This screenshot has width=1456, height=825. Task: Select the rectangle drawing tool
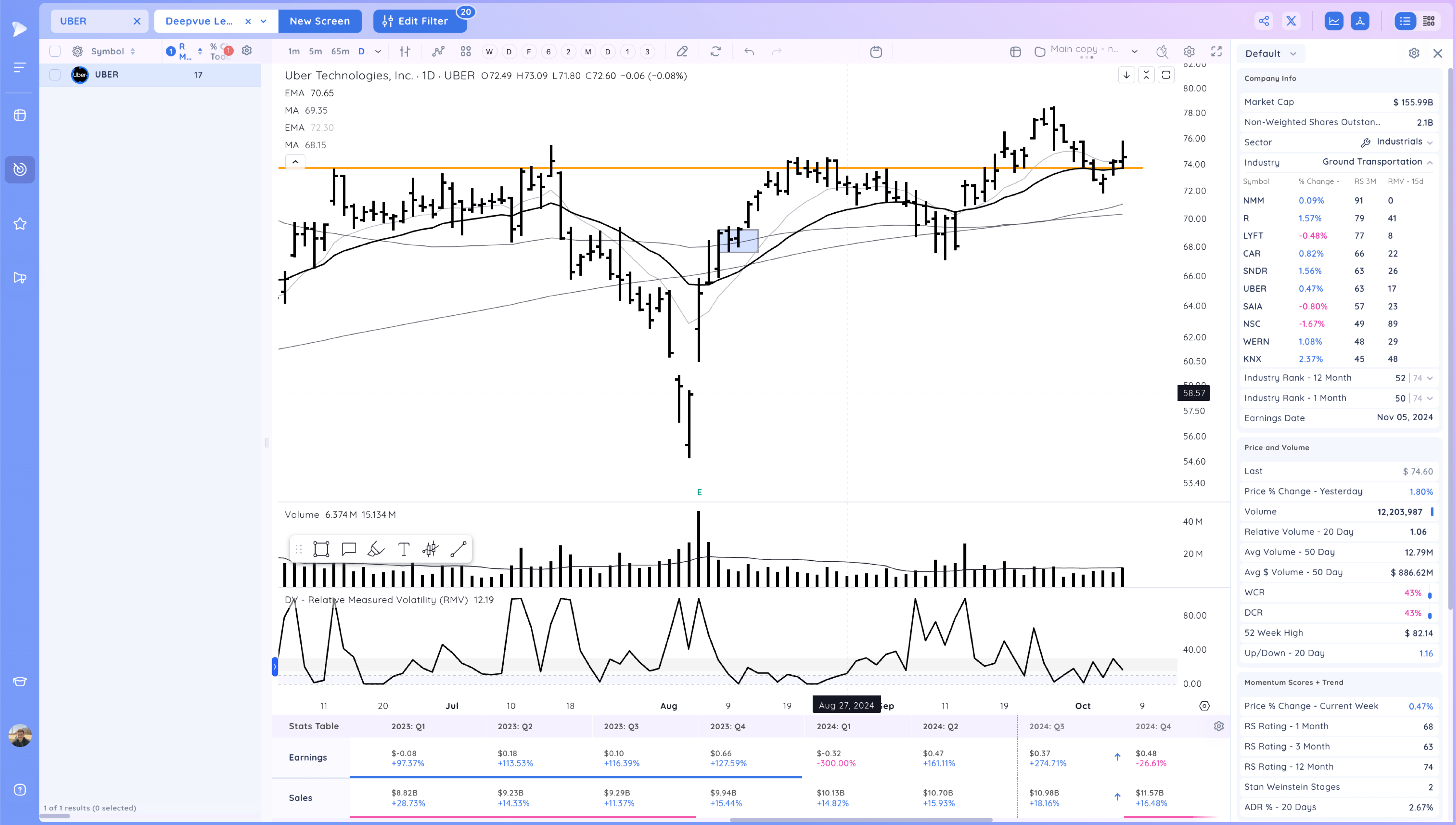321,549
